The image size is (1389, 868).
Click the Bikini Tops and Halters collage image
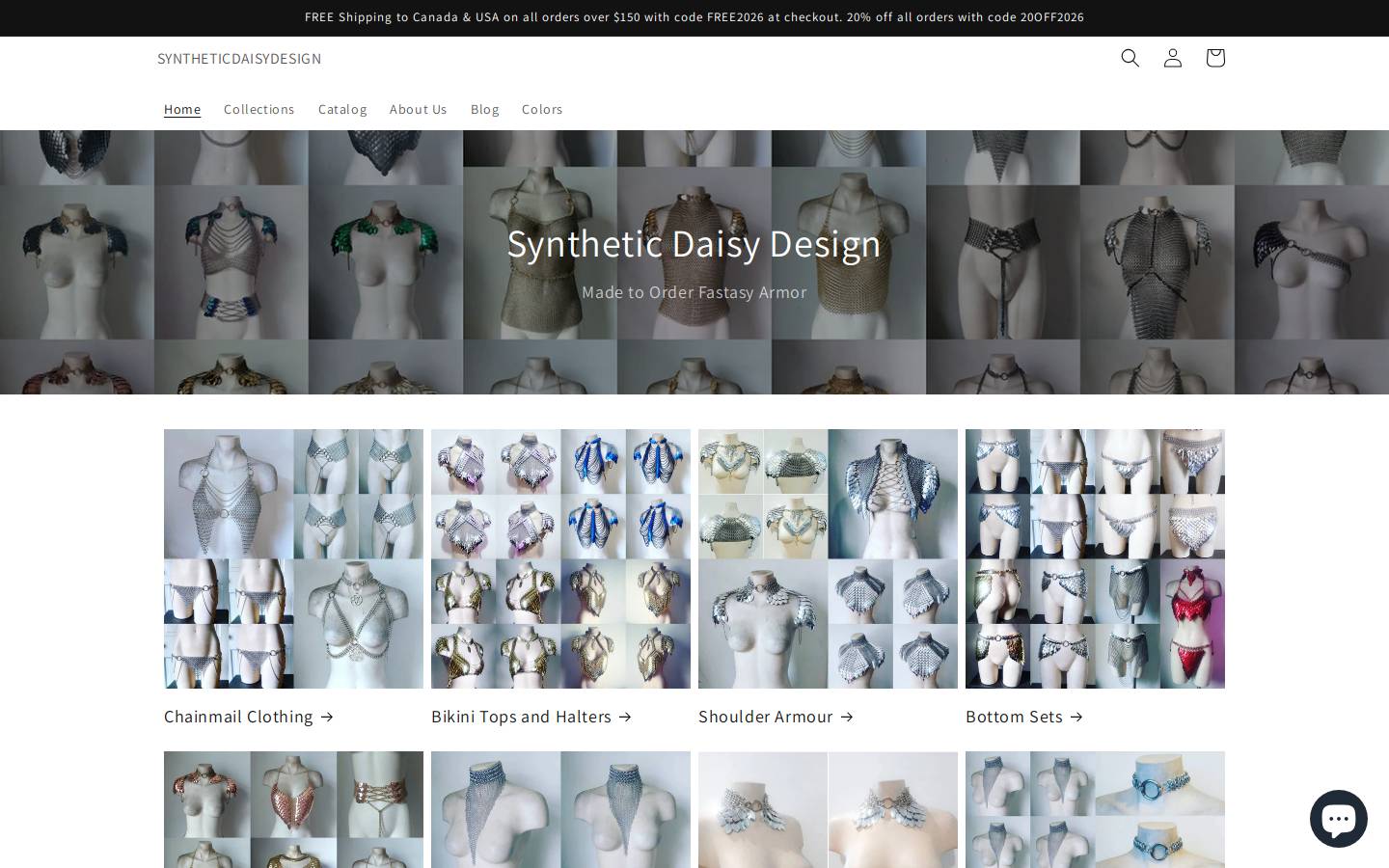560,558
